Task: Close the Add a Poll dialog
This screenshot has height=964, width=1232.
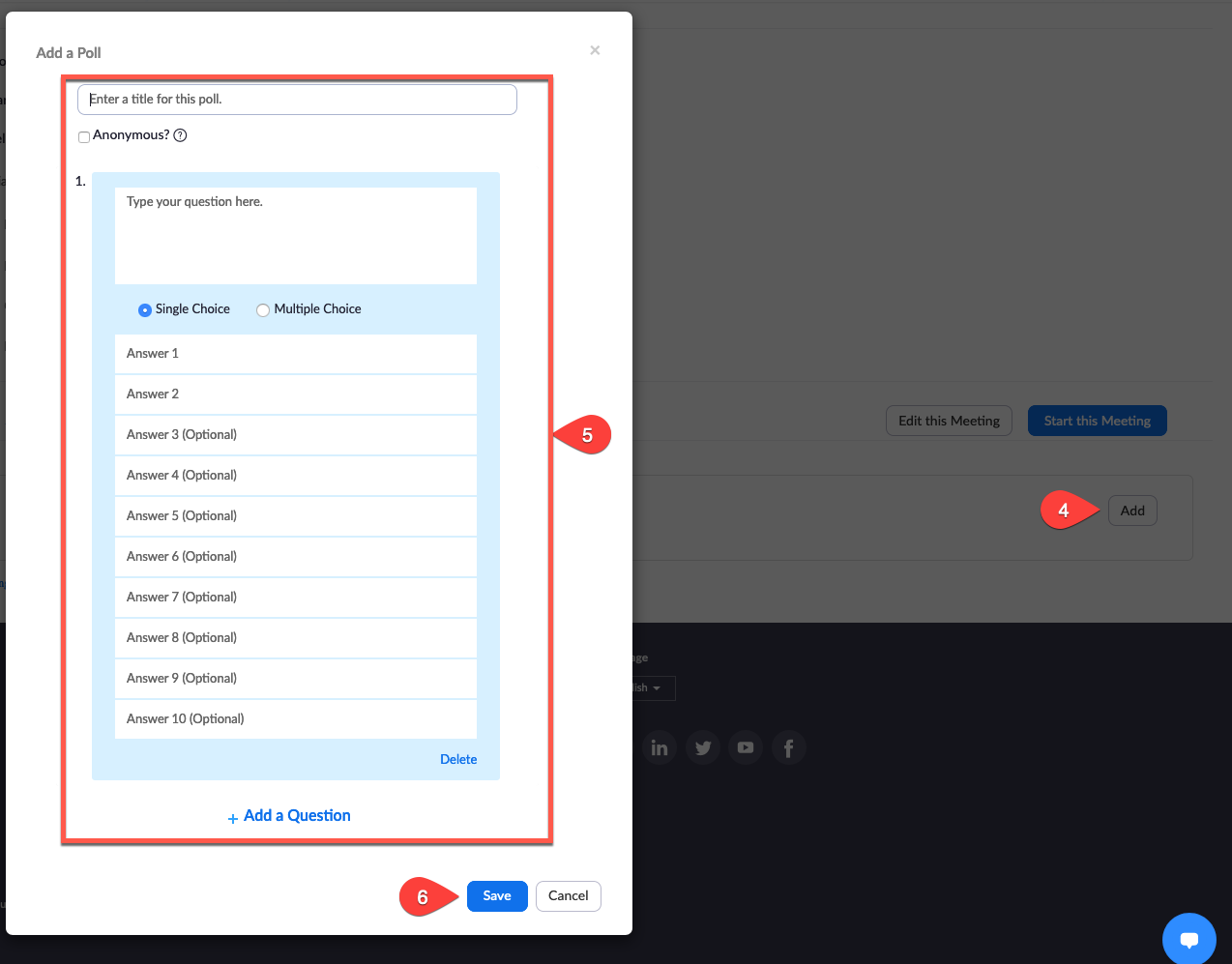Action: click(x=595, y=50)
